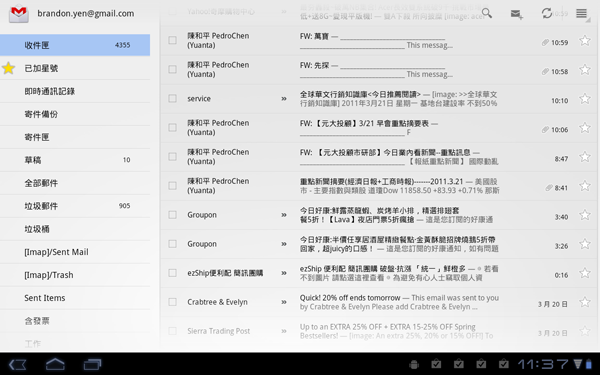The height and width of the screenshot is (375, 600).
Task: Star the 10:59 FW: 萬寶 email
Action: (585, 40)
